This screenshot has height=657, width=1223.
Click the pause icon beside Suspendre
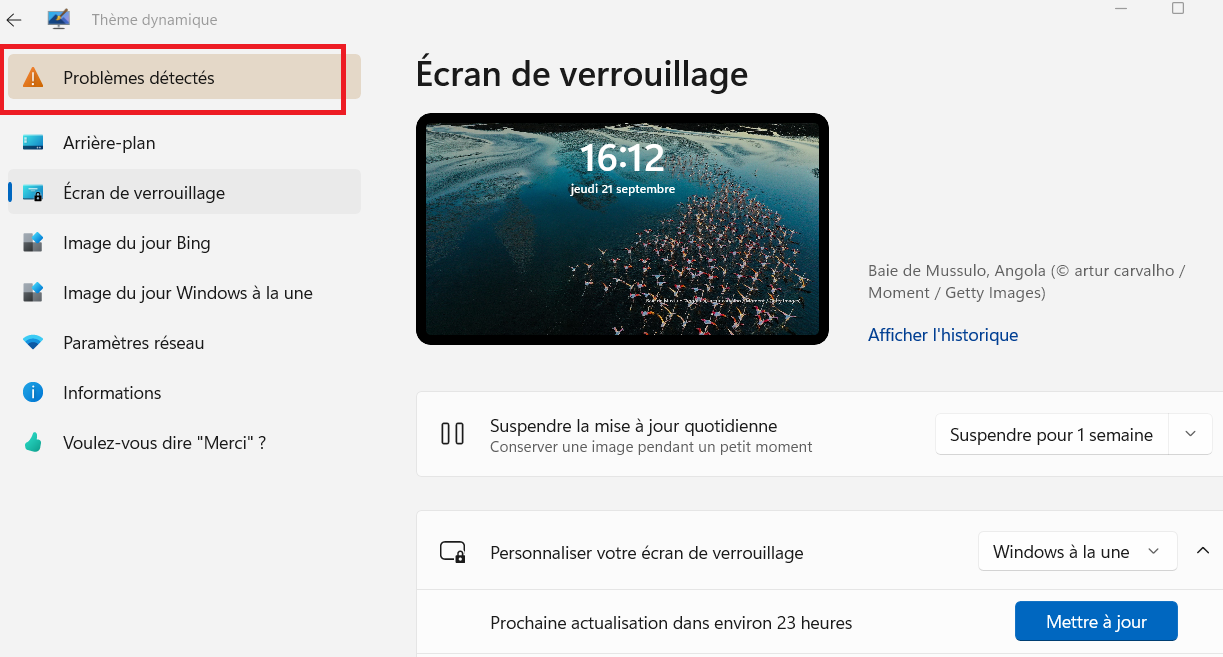pyautogui.click(x=453, y=434)
